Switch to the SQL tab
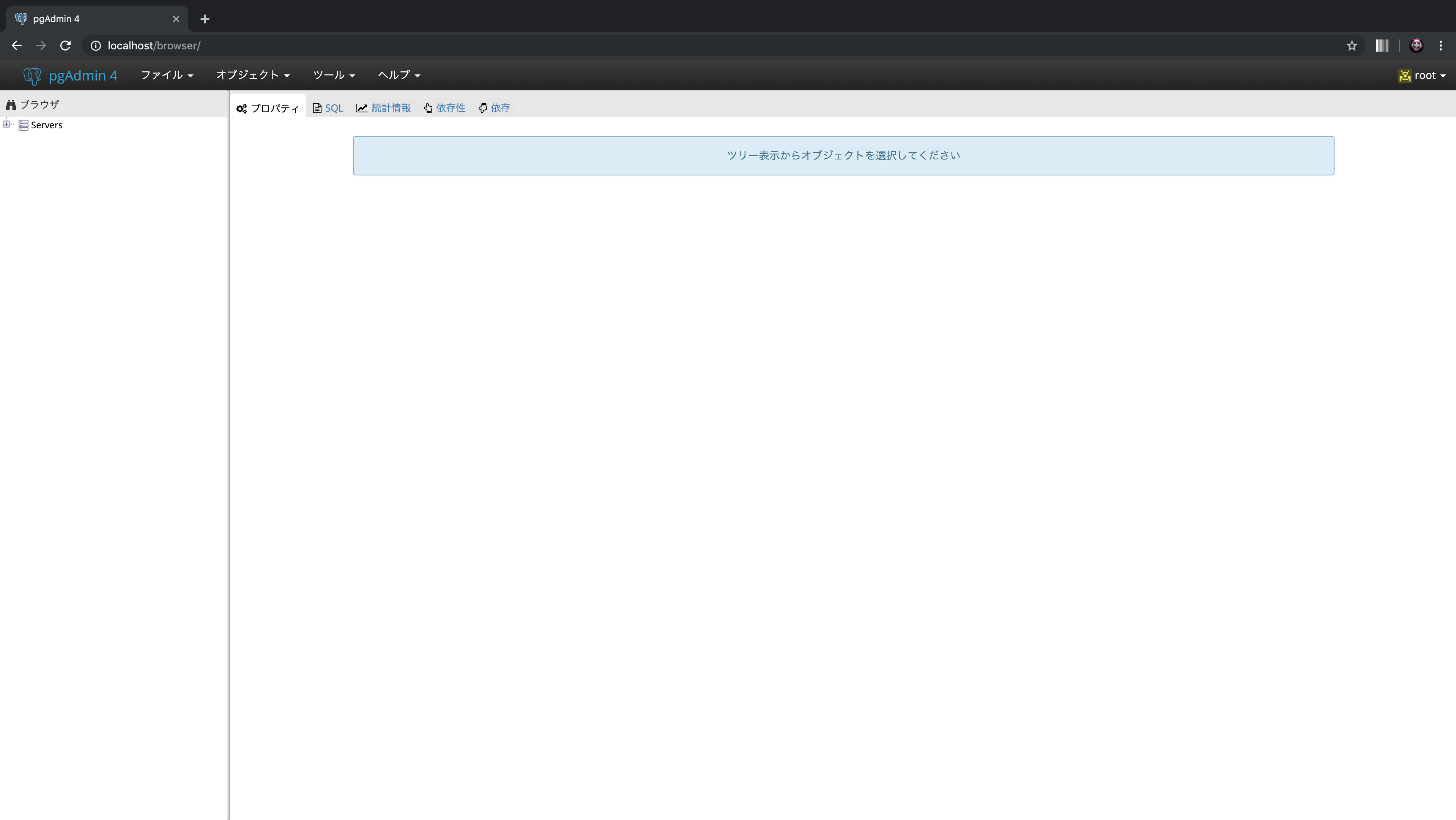The image size is (1456, 820). (328, 108)
